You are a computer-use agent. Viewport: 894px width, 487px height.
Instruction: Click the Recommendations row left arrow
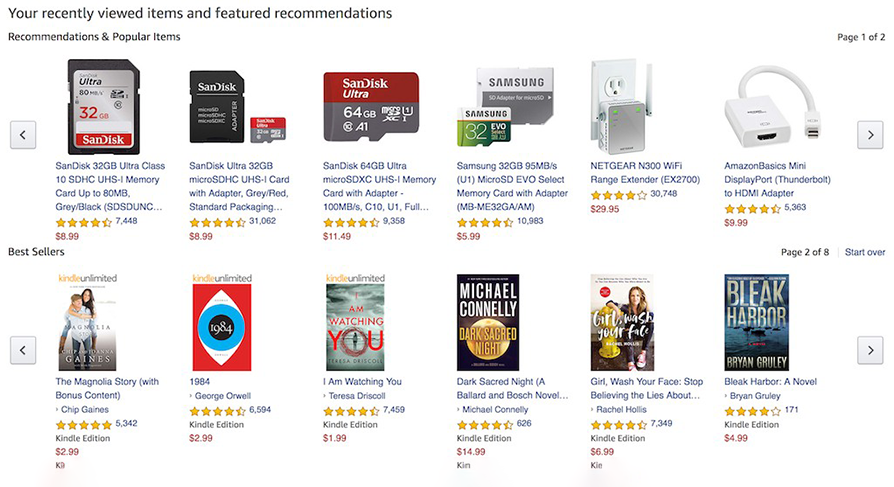[x=22, y=134]
